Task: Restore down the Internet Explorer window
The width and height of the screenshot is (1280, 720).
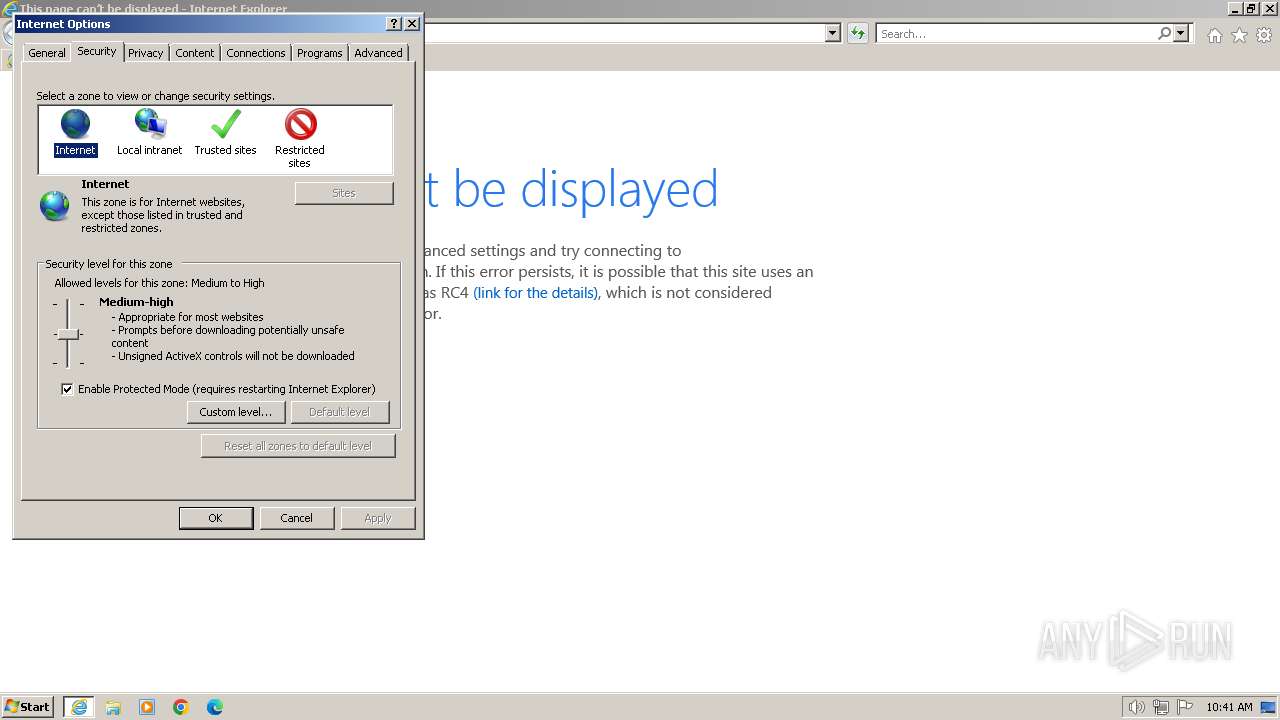Action: 1250,8
